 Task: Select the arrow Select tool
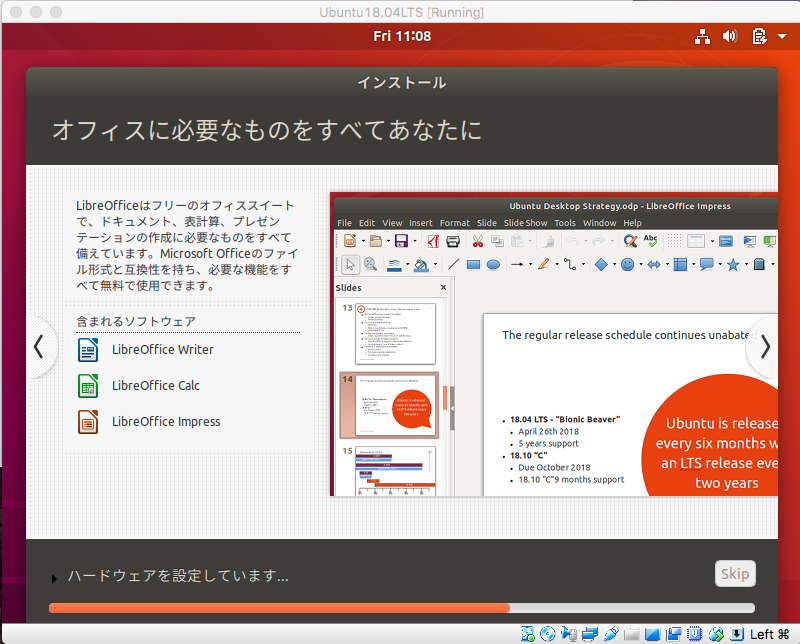pyautogui.click(x=350, y=264)
